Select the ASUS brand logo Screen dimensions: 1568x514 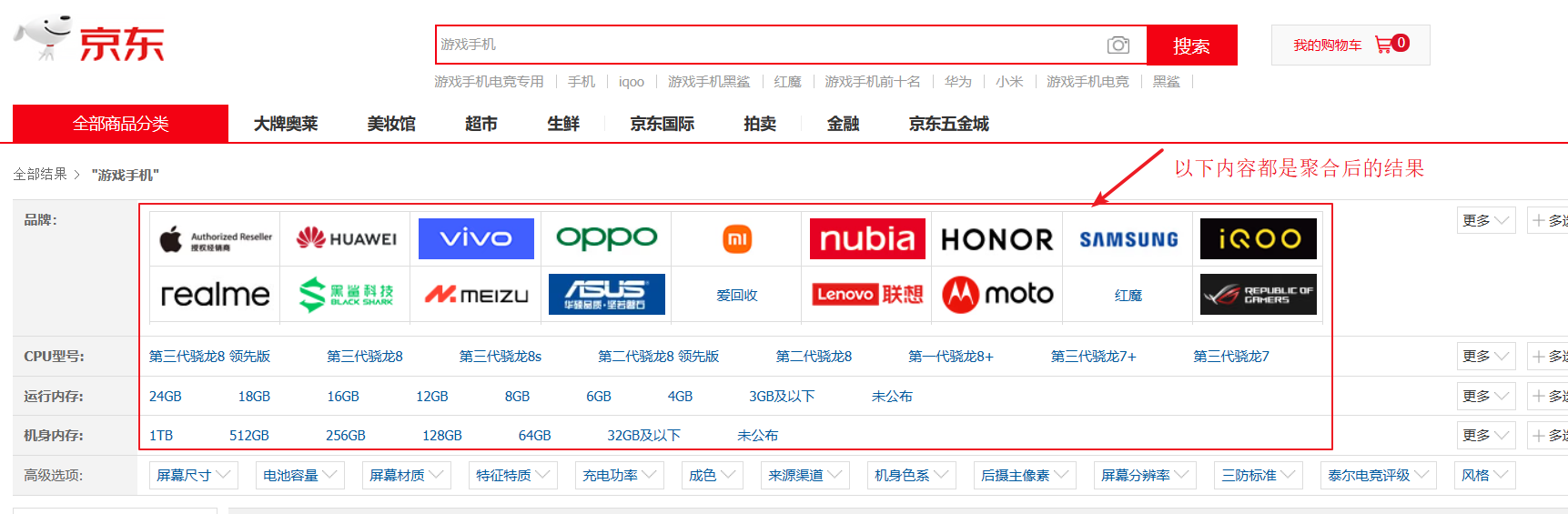click(607, 295)
